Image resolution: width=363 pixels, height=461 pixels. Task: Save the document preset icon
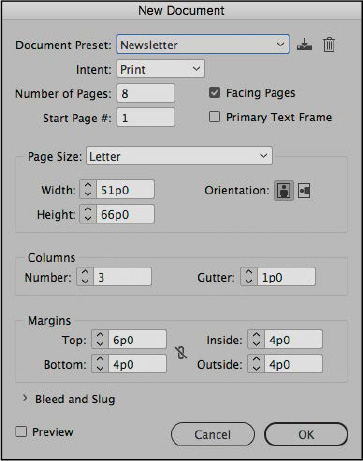(304, 45)
